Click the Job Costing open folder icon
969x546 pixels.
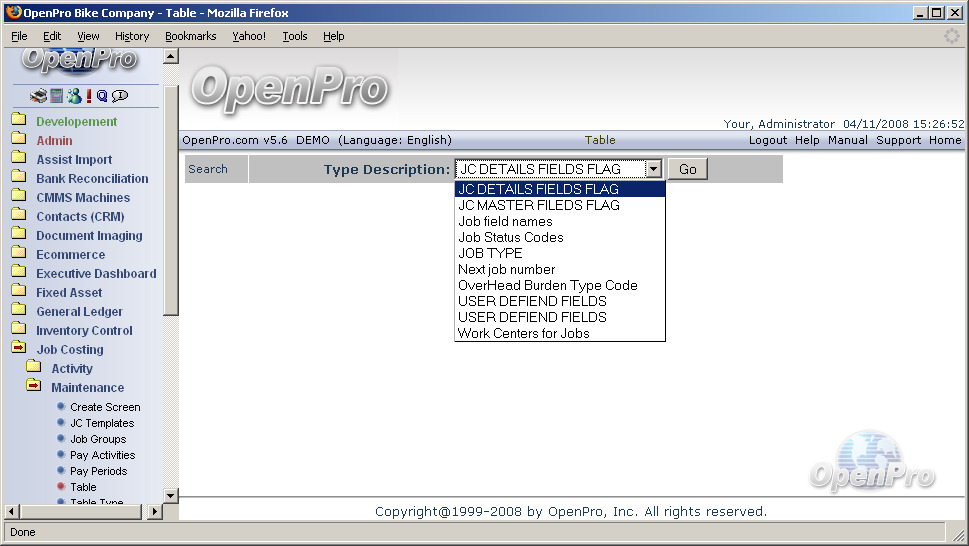tap(18, 349)
